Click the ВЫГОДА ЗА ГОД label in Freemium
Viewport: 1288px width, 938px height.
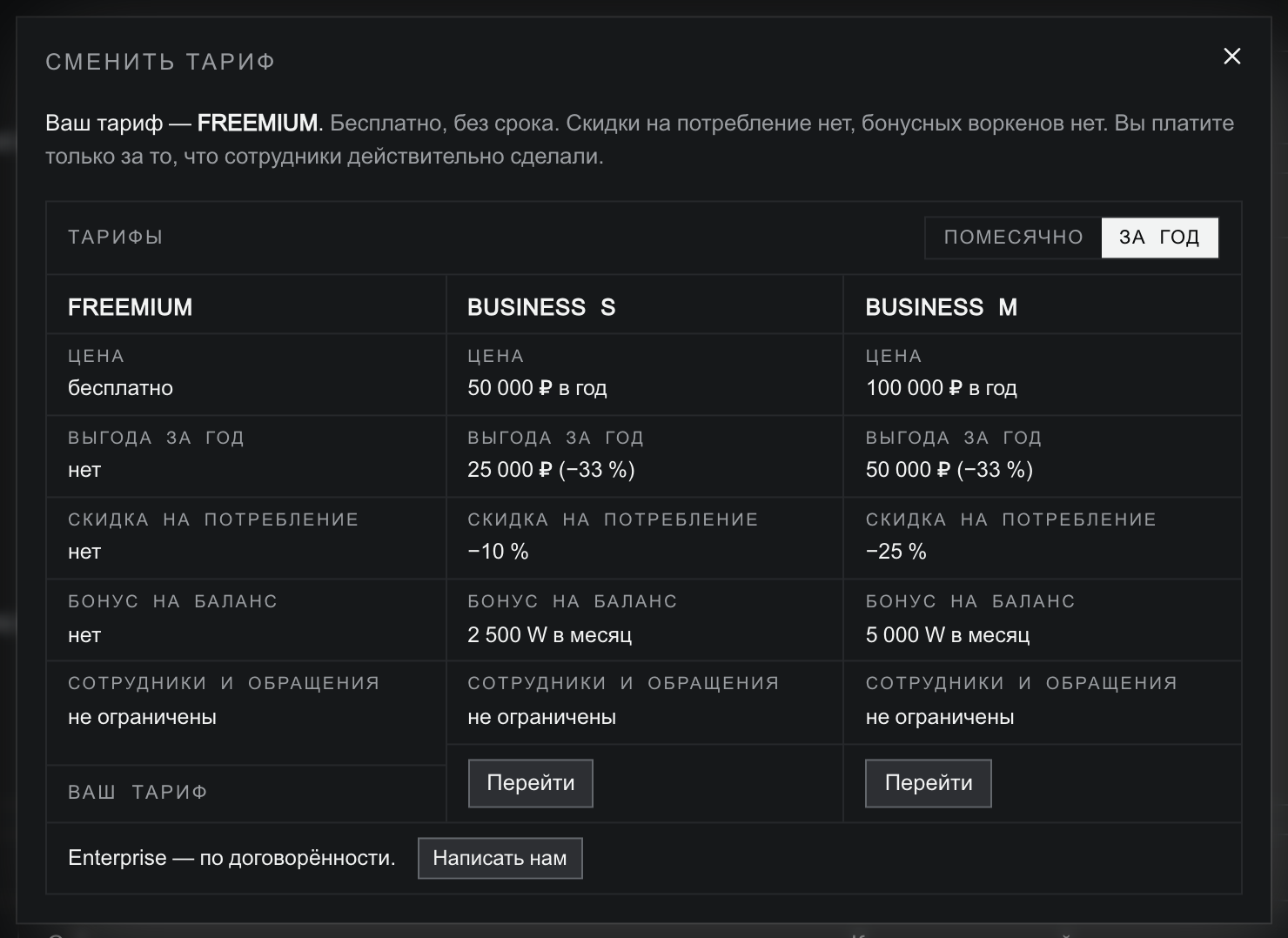pyautogui.click(x=157, y=438)
